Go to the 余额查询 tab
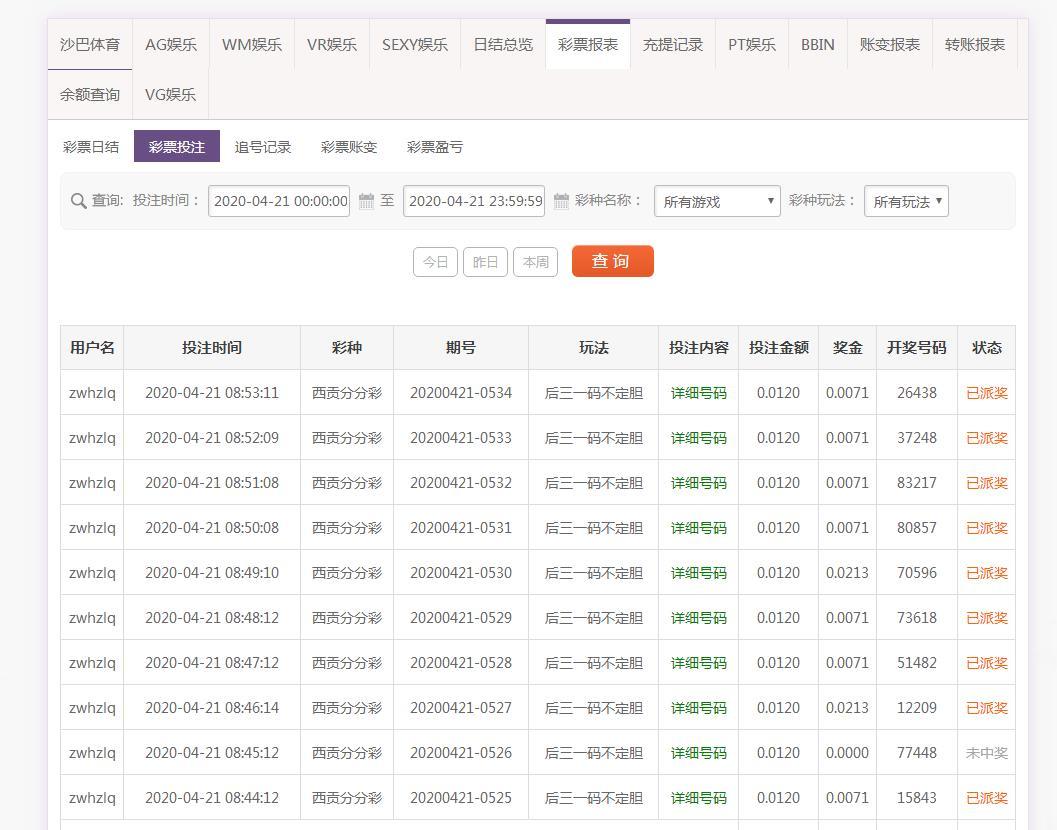Screen dimensions: 1057x830 point(90,95)
